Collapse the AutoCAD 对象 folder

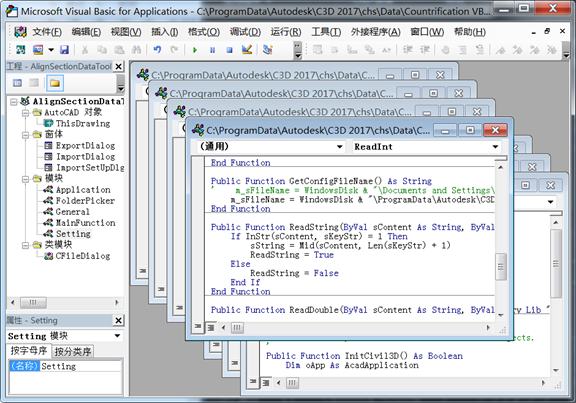[x=25, y=113]
